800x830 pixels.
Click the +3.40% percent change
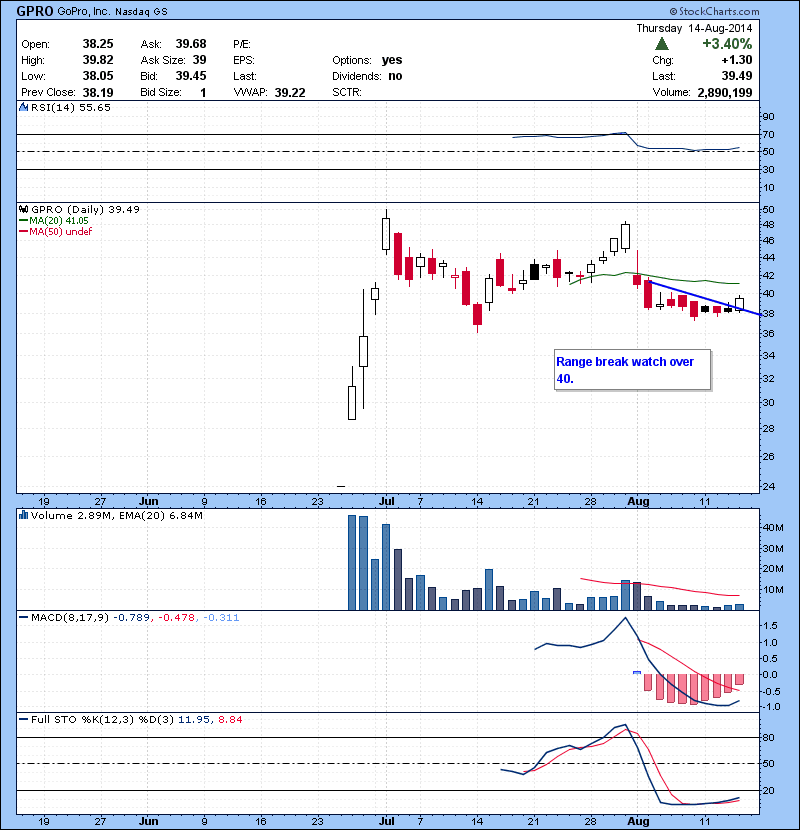click(x=727, y=43)
